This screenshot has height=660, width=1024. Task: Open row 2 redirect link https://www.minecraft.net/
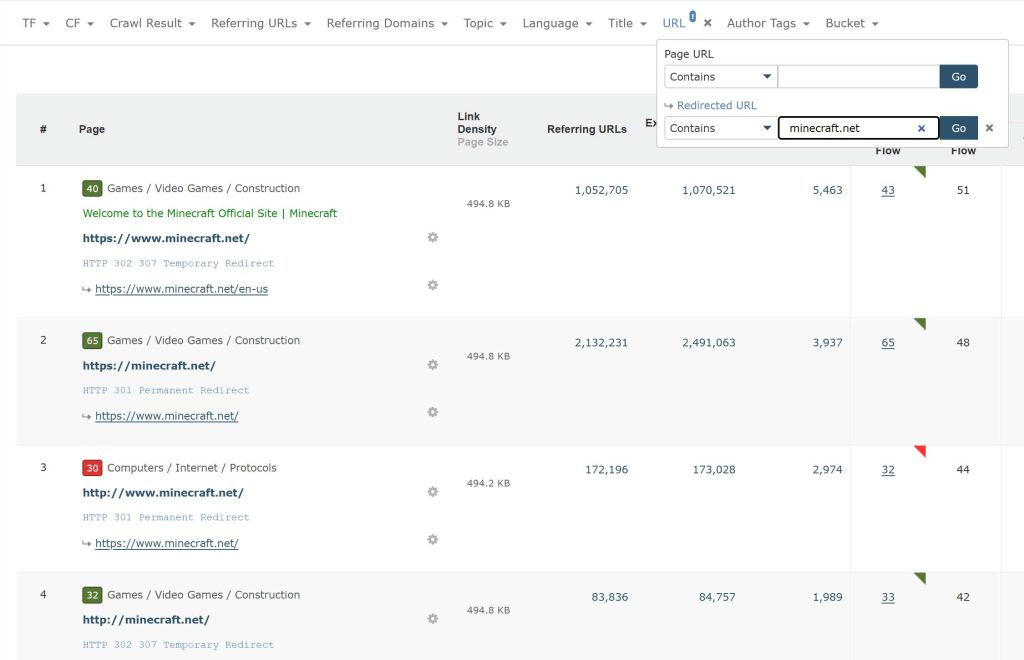pyautogui.click(x=167, y=416)
